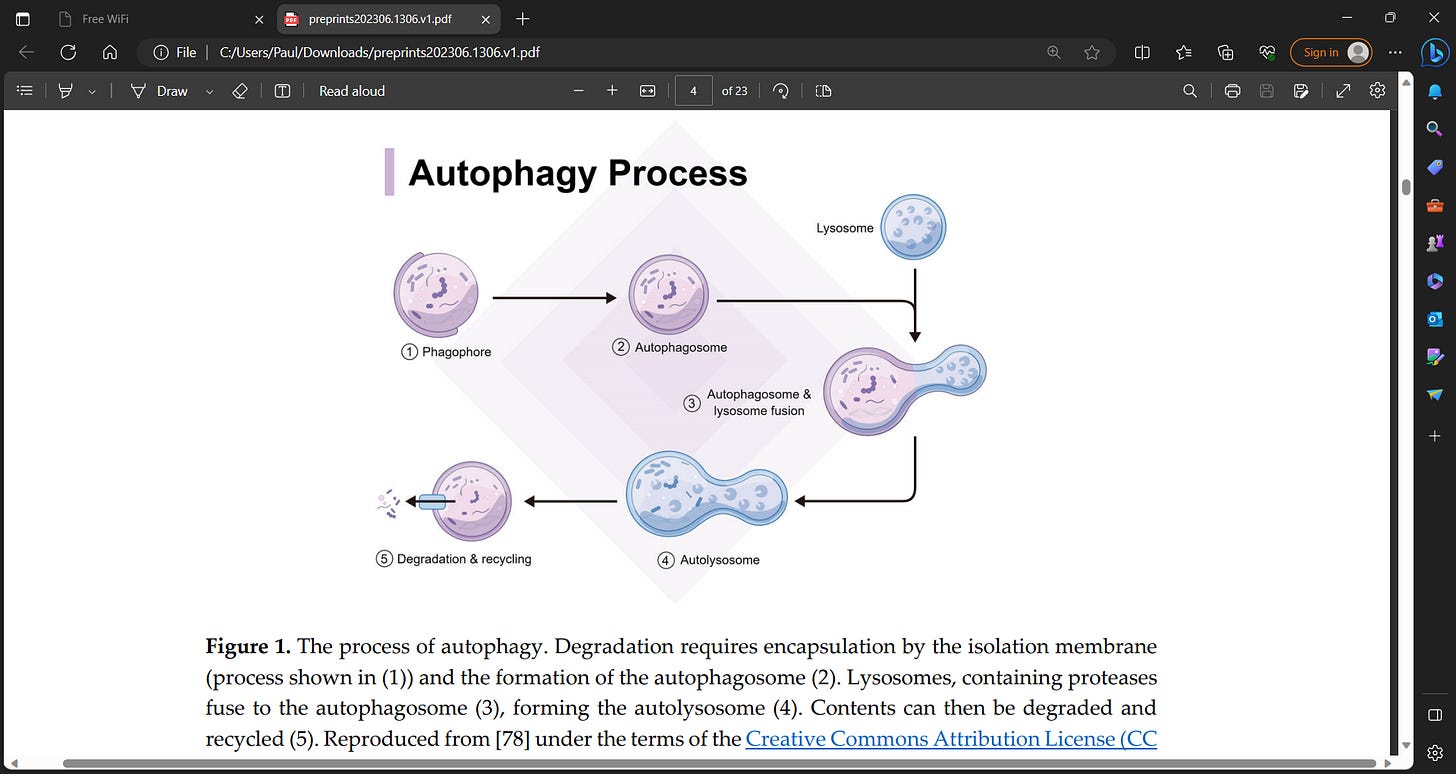Viewport: 1456px width, 774px height.
Task: Expand the Draw options dropdown arrow
Action: 209,91
